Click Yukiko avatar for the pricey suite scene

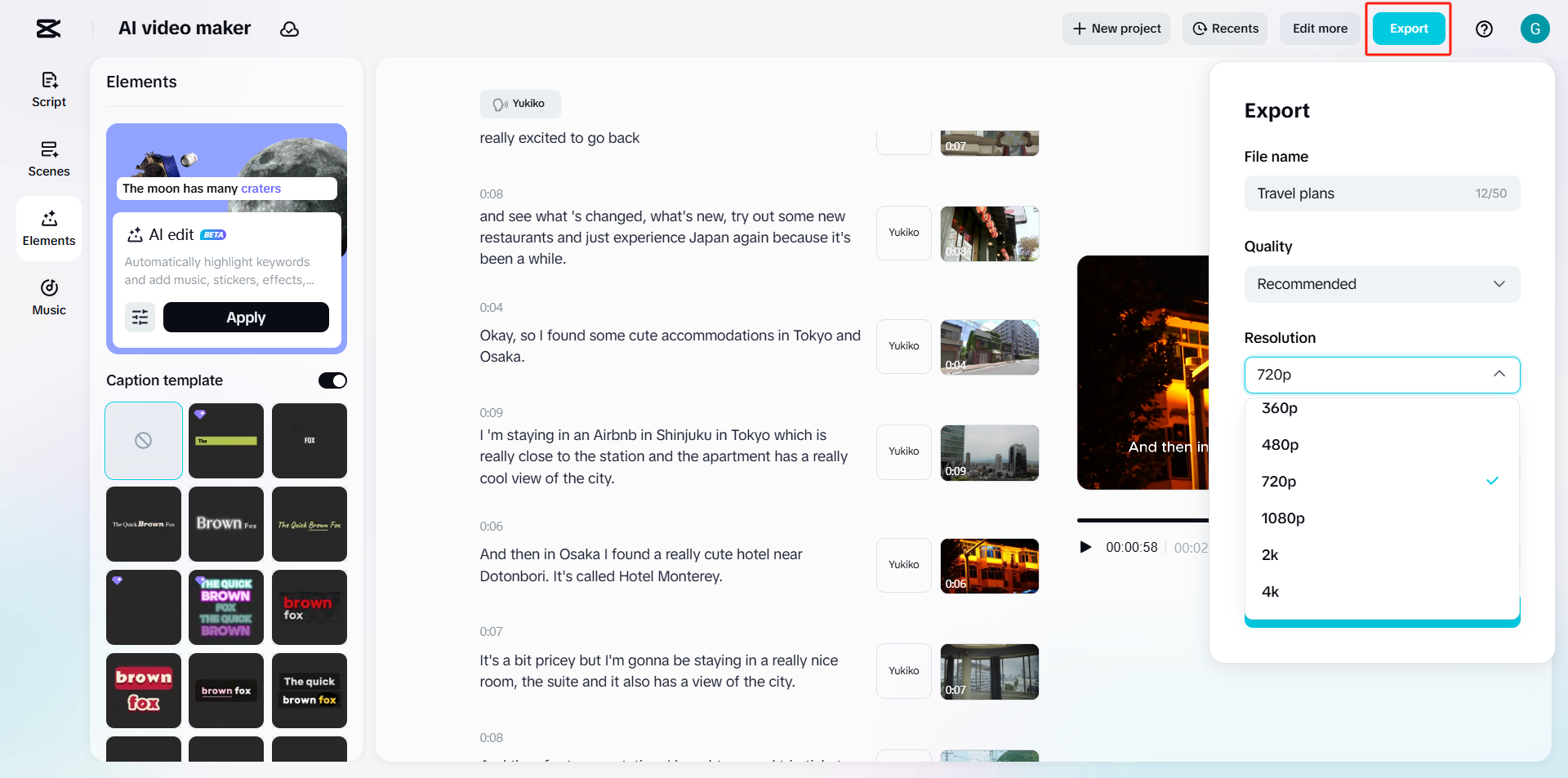point(904,671)
